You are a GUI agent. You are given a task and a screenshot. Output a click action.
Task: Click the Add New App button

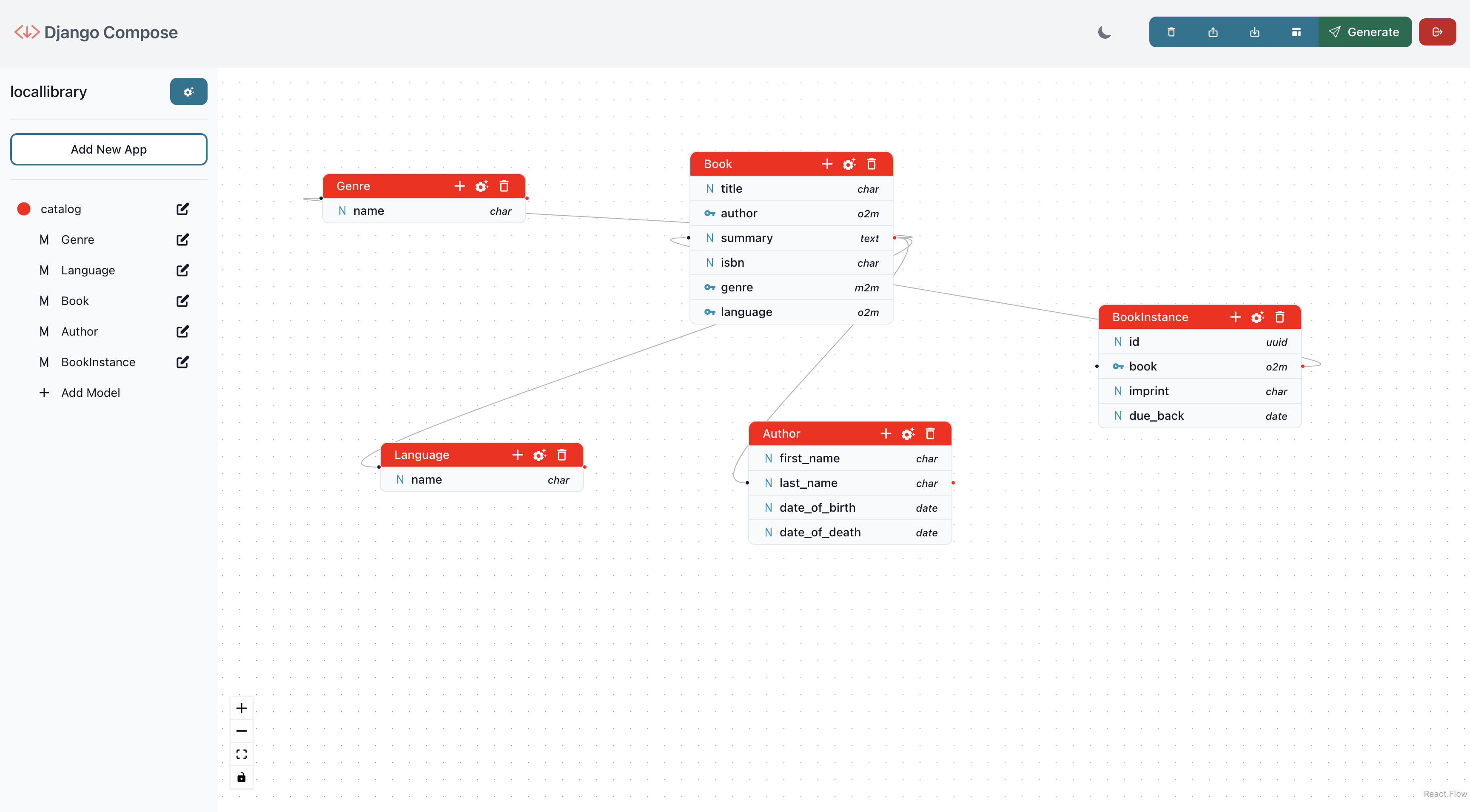click(108, 149)
